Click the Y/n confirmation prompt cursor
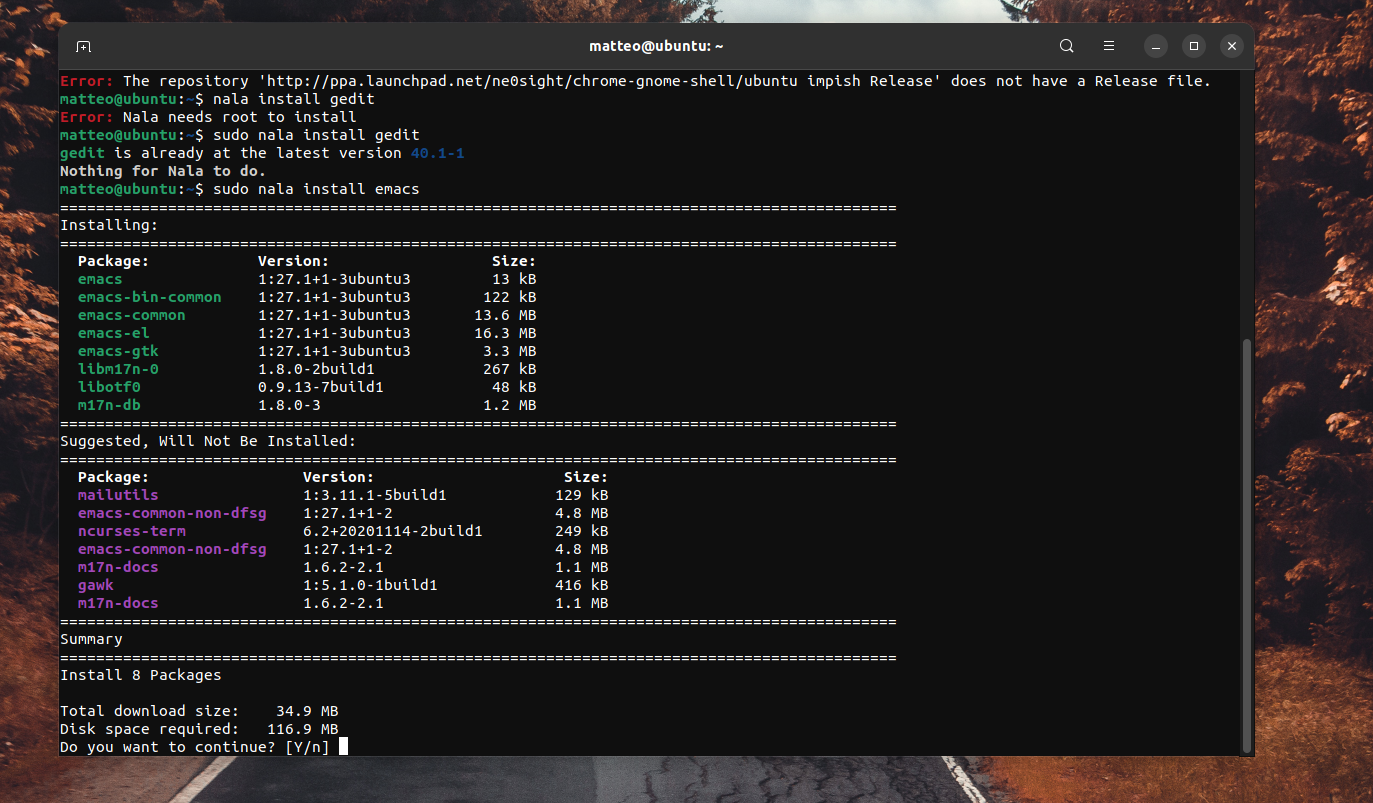This screenshot has width=1373, height=803. (x=343, y=746)
